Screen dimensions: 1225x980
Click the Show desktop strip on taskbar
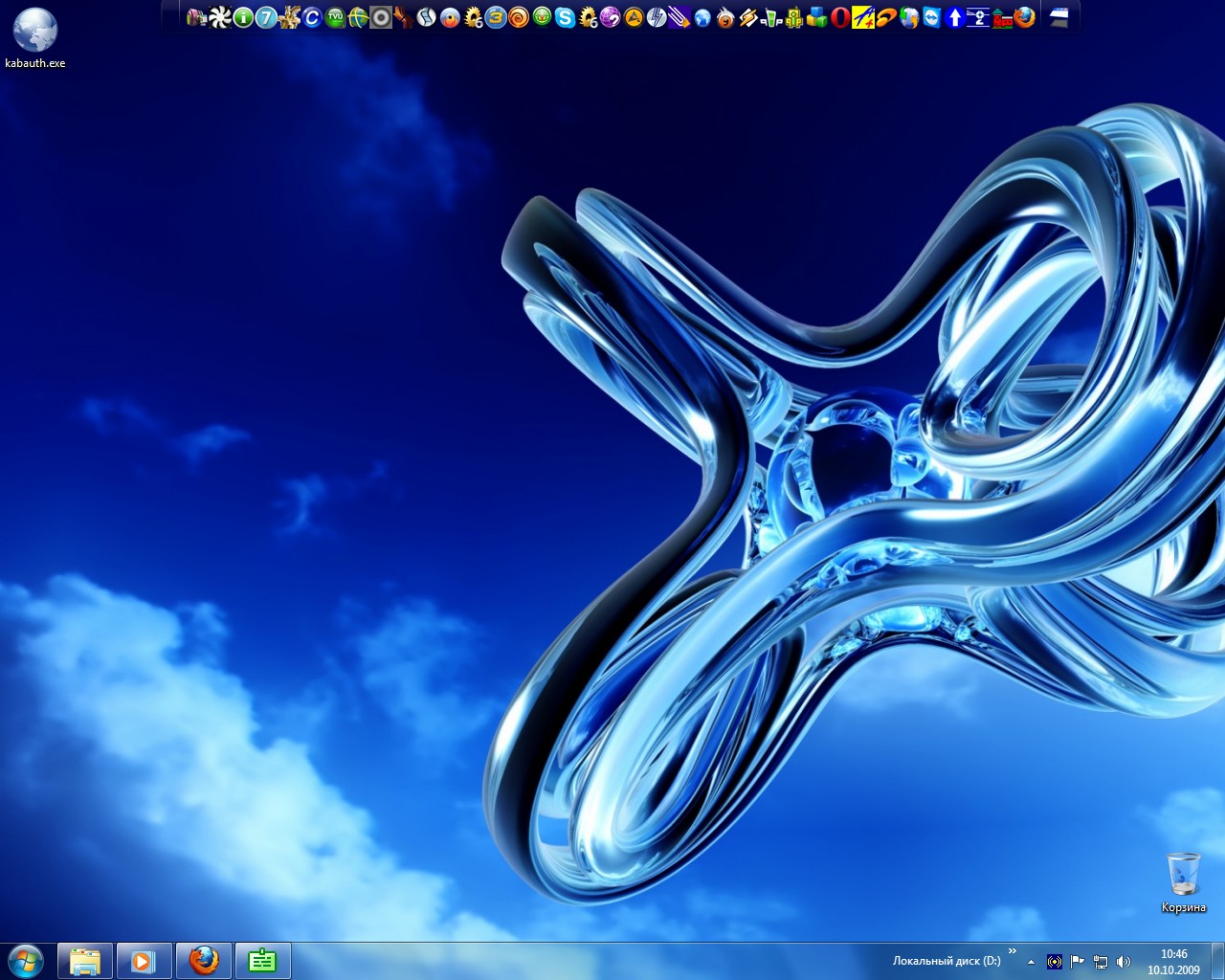[x=1217, y=961]
